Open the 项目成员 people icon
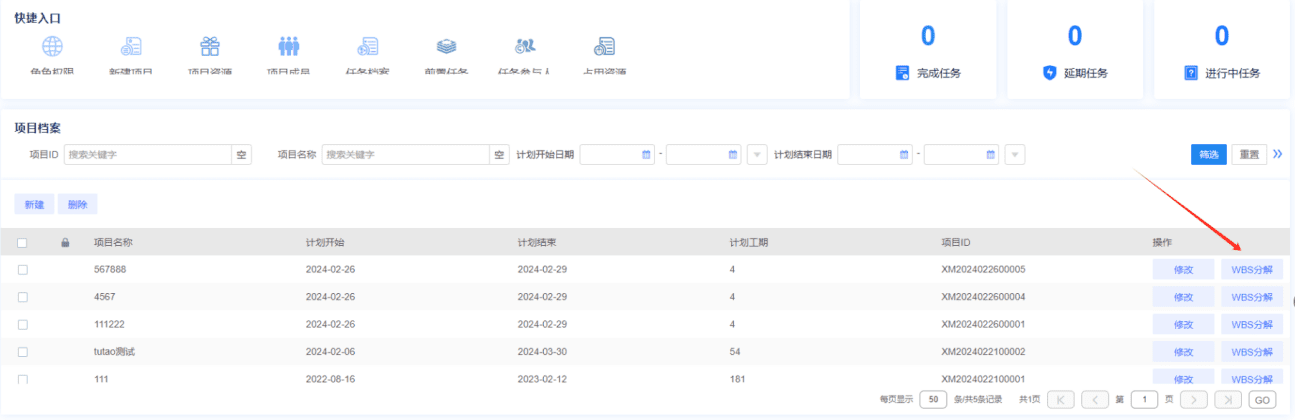 (x=289, y=46)
